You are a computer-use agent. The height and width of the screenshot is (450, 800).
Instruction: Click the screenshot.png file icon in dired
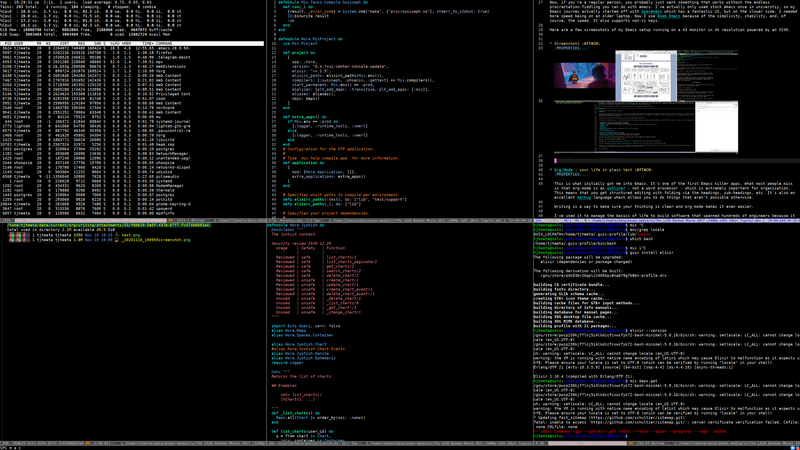117,240
